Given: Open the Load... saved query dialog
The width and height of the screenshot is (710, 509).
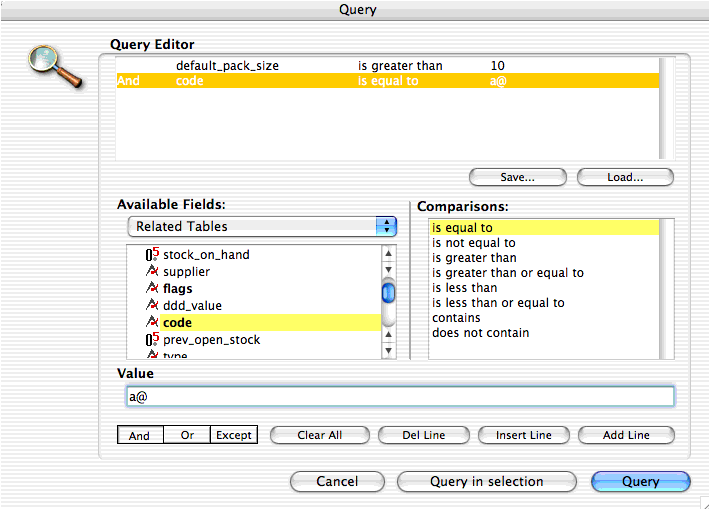Looking at the screenshot, I should pyautogui.click(x=625, y=177).
